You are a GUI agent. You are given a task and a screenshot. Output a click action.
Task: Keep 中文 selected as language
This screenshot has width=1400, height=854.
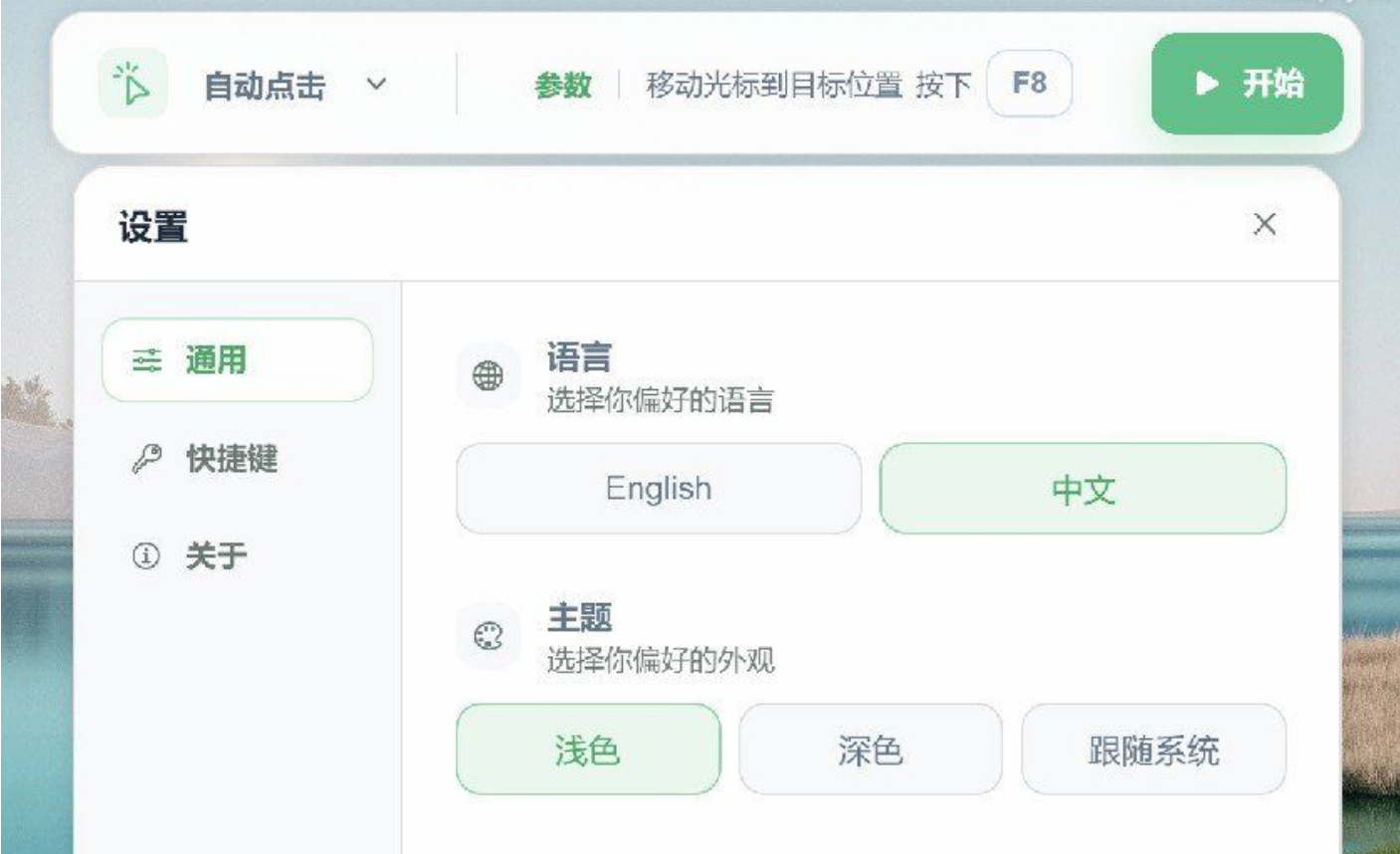coord(1082,488)
